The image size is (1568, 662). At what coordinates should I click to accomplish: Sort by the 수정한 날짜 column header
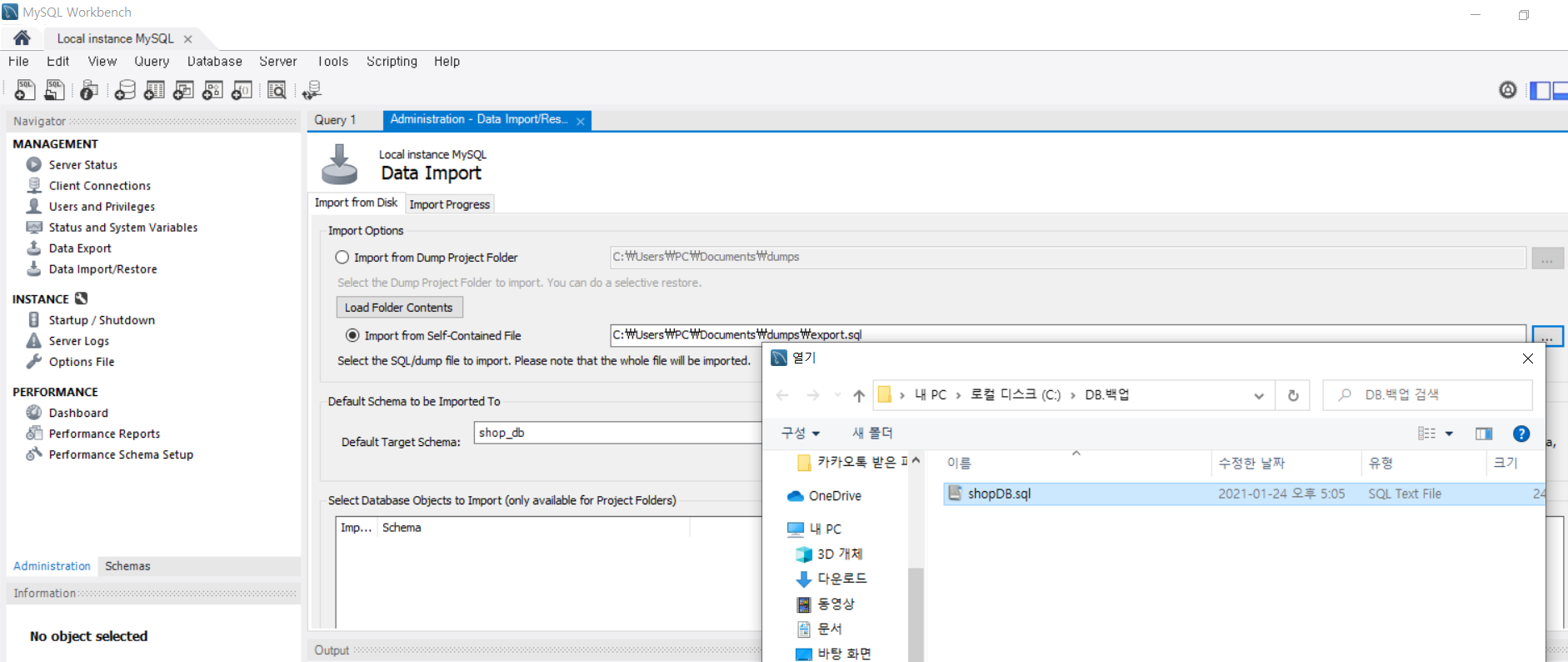(x=1286, y=463)
